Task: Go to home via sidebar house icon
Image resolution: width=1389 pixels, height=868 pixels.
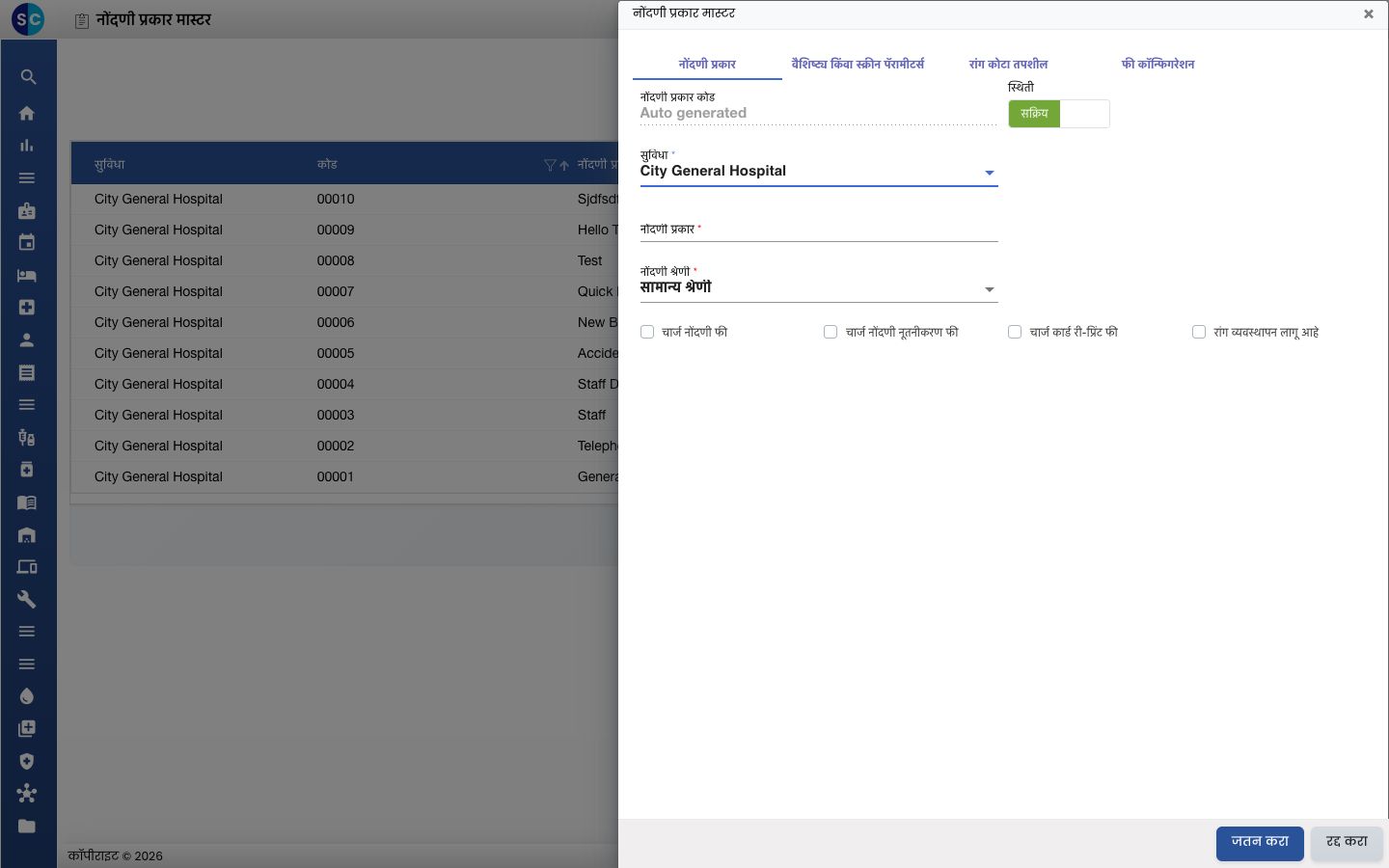Action: pyautogui.click(x=27, y=113)
